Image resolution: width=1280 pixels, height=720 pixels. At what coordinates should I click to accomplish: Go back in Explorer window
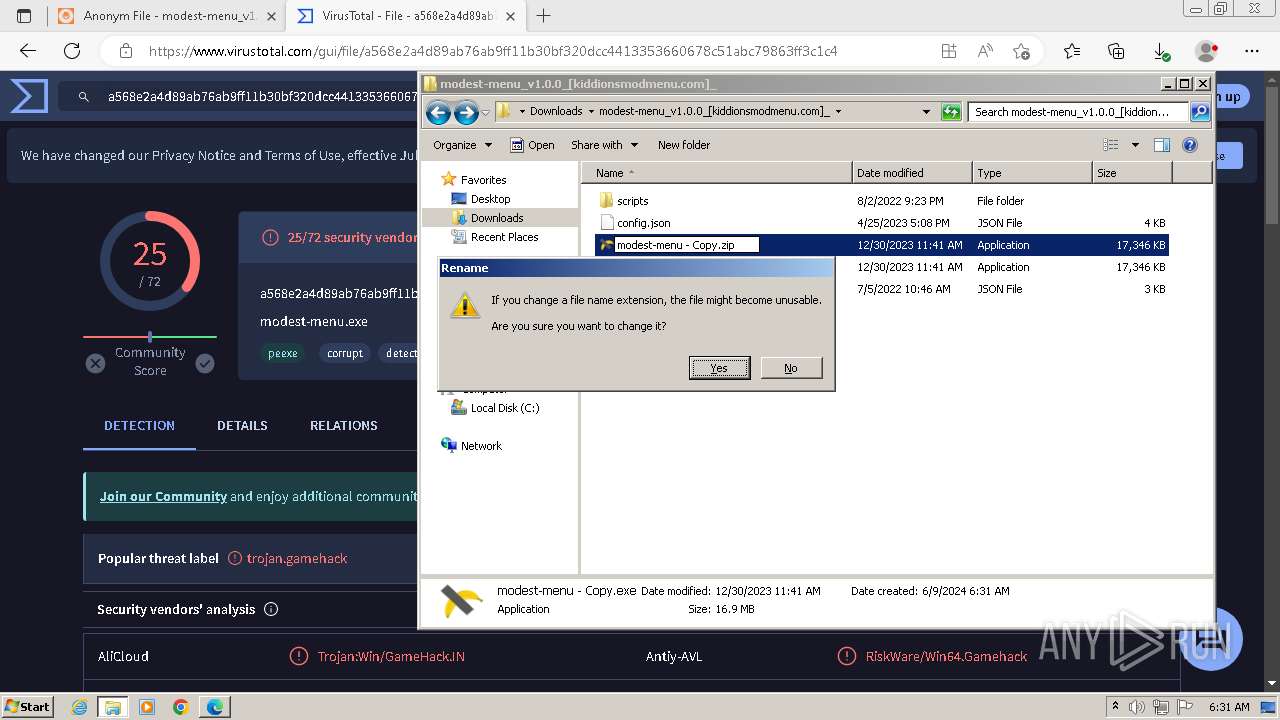(438, 112)
